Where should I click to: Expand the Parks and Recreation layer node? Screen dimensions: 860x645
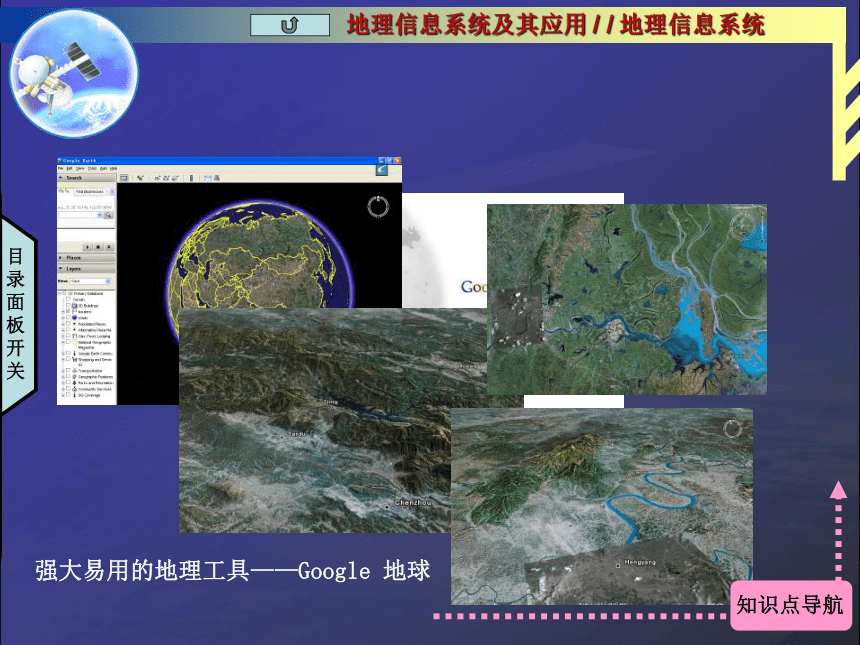point(63,383)
